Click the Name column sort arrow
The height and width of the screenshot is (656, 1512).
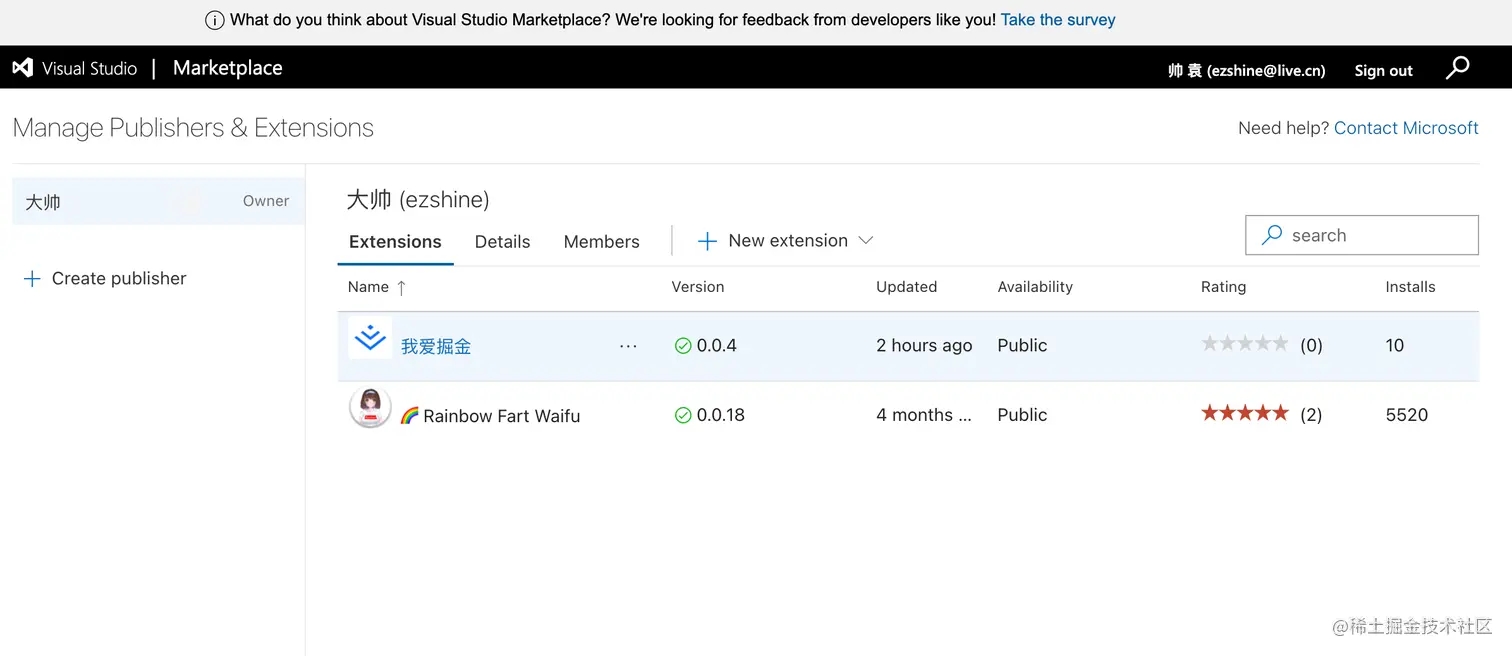point(401,287)
